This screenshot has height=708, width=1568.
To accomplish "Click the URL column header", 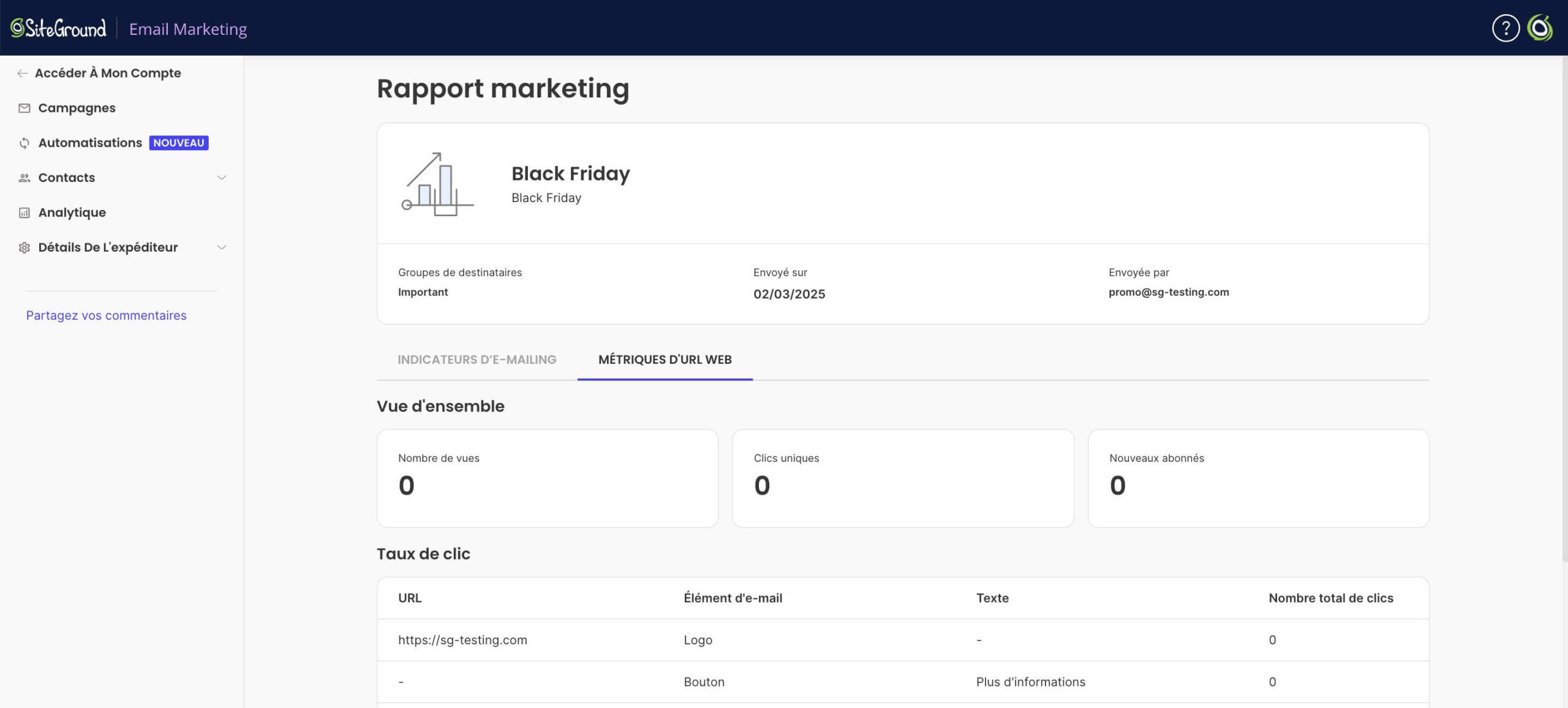I will (410, 598).
